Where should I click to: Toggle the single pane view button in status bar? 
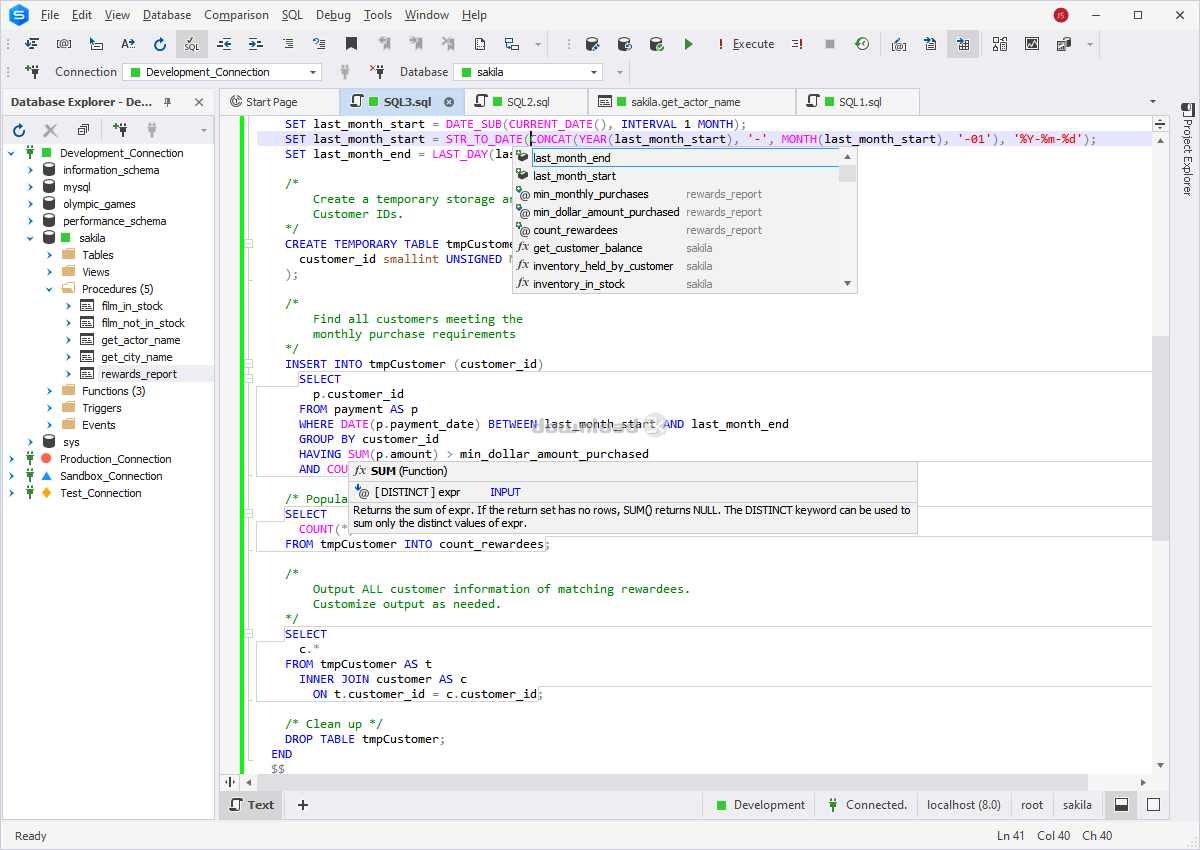(x=1153, y=805)
